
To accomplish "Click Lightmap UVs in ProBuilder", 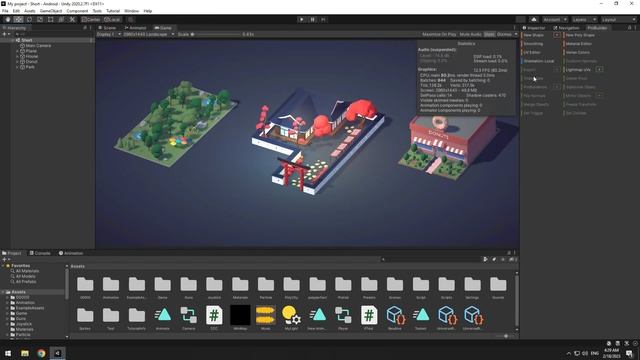I will click(x=578, y=70).
